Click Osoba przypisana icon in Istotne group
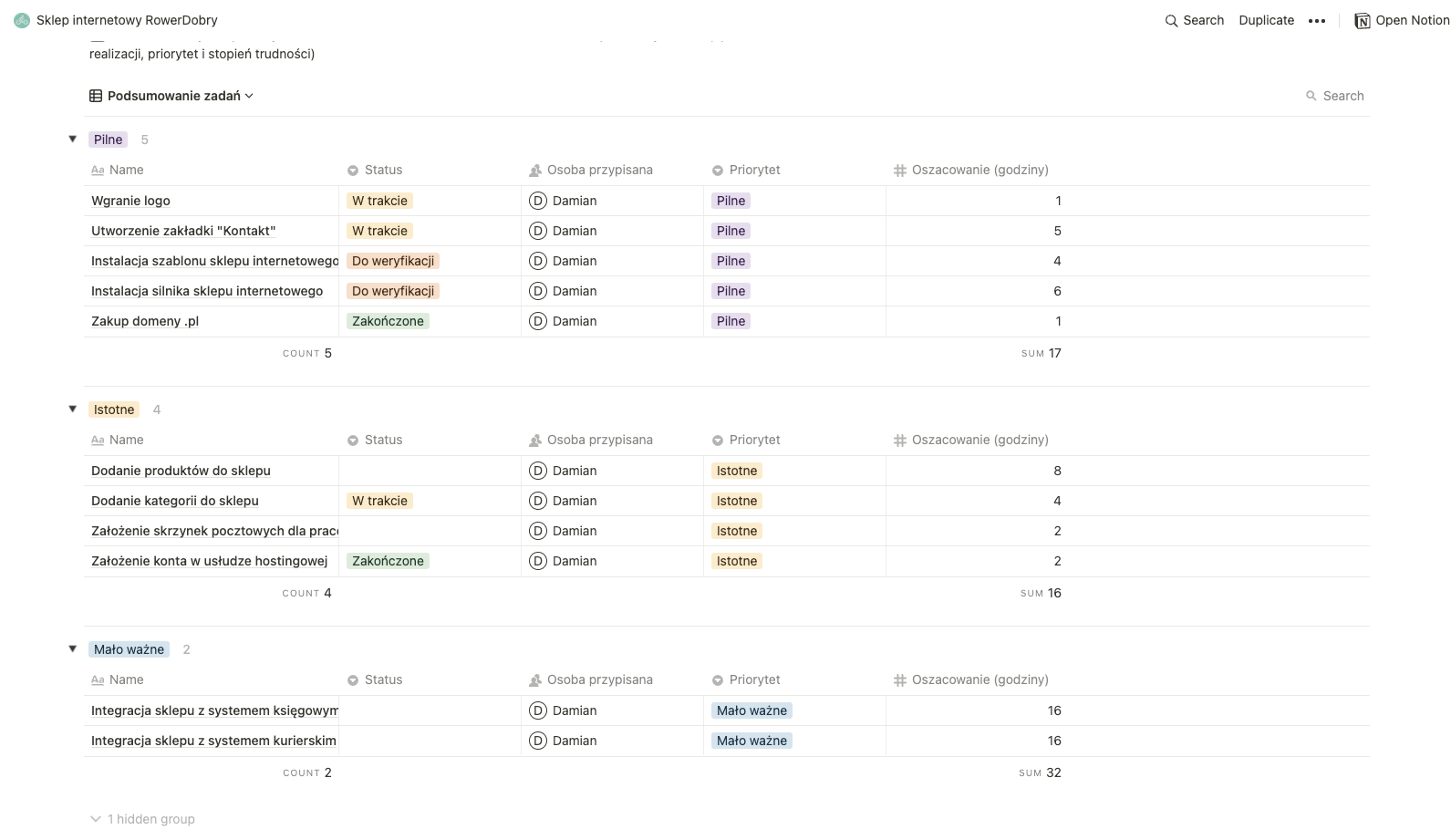The height and width of the screenshot is (840, 1451). coord(535,441)
